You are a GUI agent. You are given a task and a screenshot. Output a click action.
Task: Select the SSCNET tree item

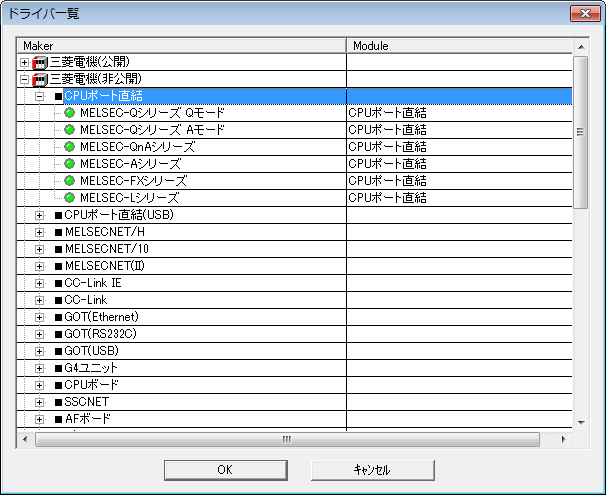[85, 402]
